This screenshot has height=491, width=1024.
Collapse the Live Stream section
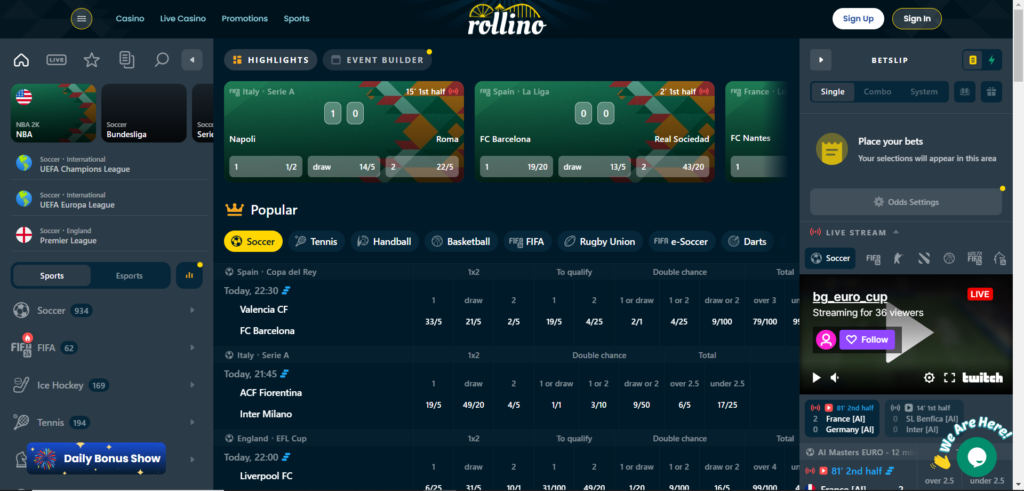(x=896, y=232)
